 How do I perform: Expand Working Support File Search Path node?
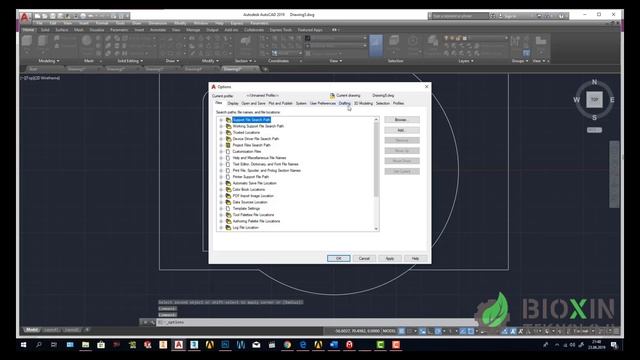221,126
